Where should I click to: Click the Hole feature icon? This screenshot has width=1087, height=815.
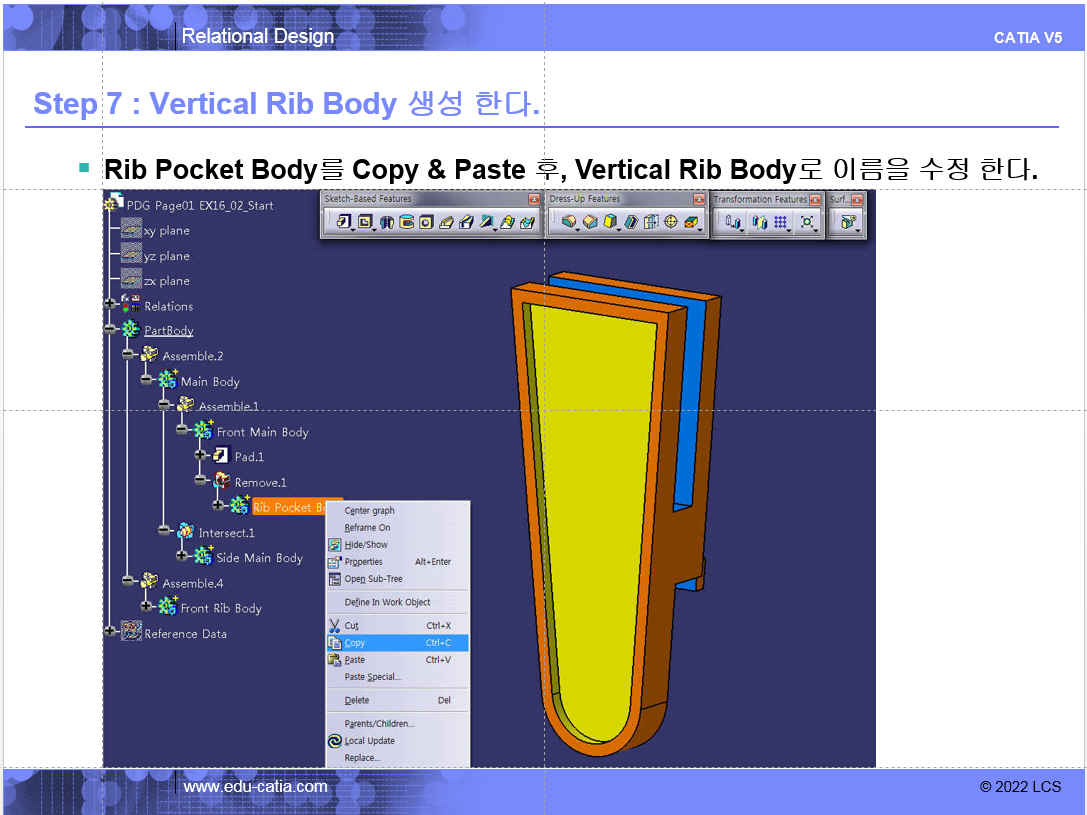tap(426, 222)
